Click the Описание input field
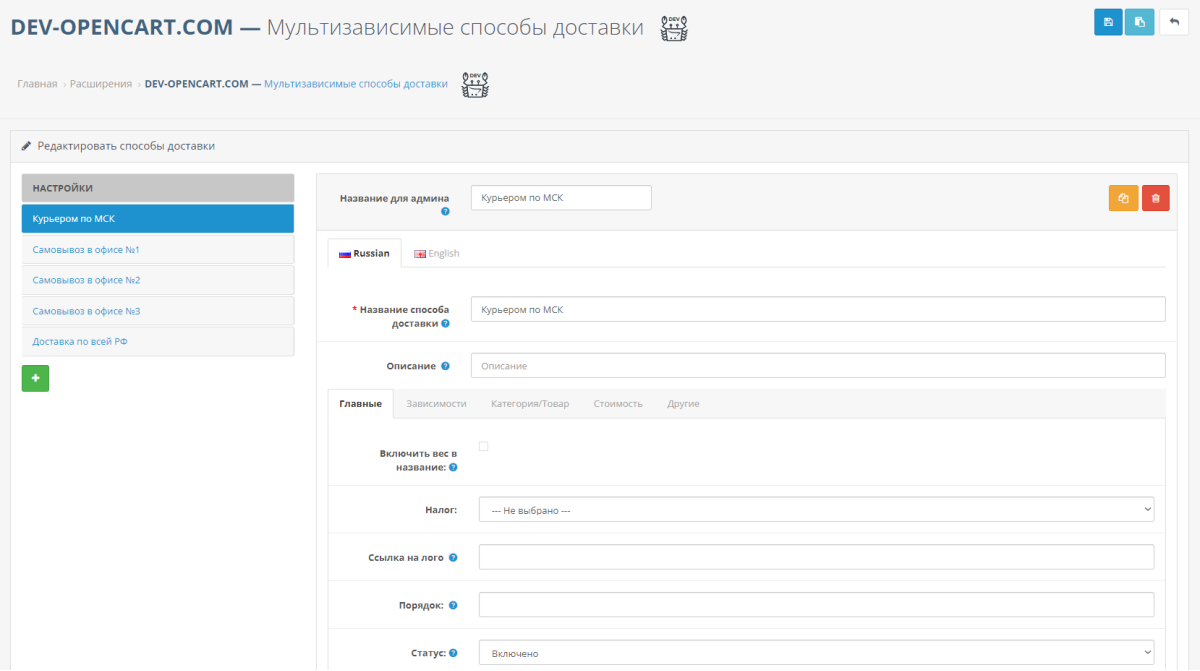 (818, 366)
